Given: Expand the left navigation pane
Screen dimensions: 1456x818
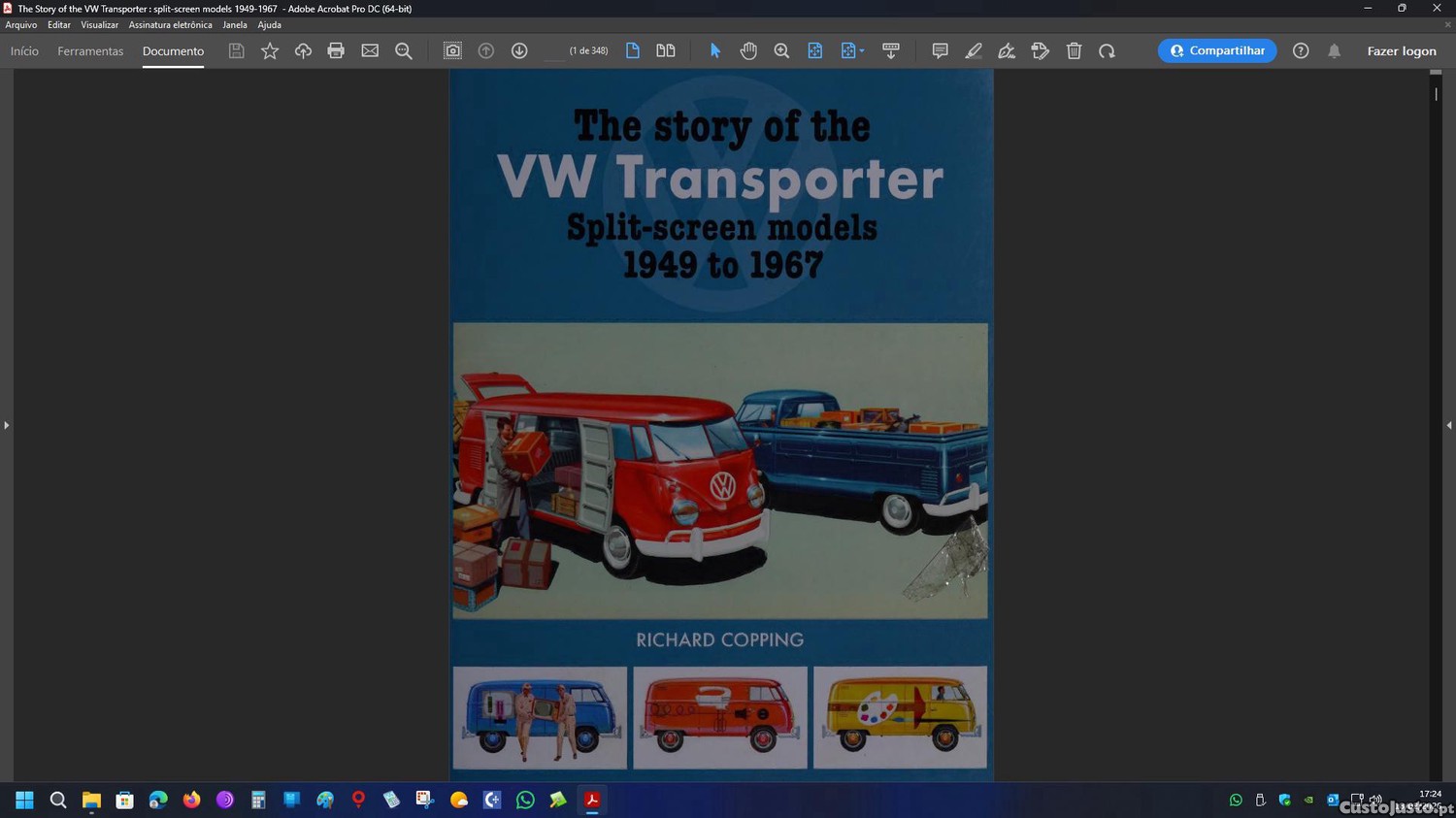Looking at the screenshot, I should coord(6,425).
